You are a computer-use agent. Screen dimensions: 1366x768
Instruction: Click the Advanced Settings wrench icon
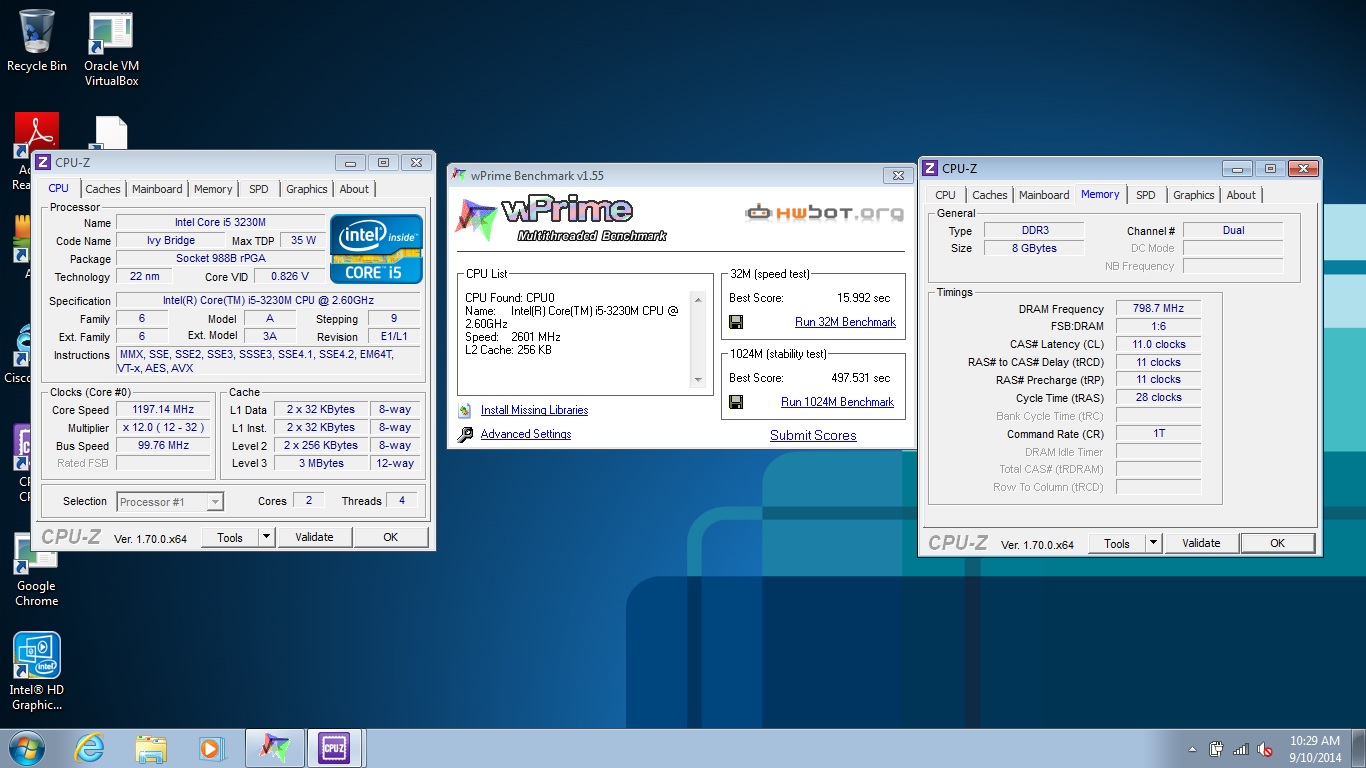point(464,435)
